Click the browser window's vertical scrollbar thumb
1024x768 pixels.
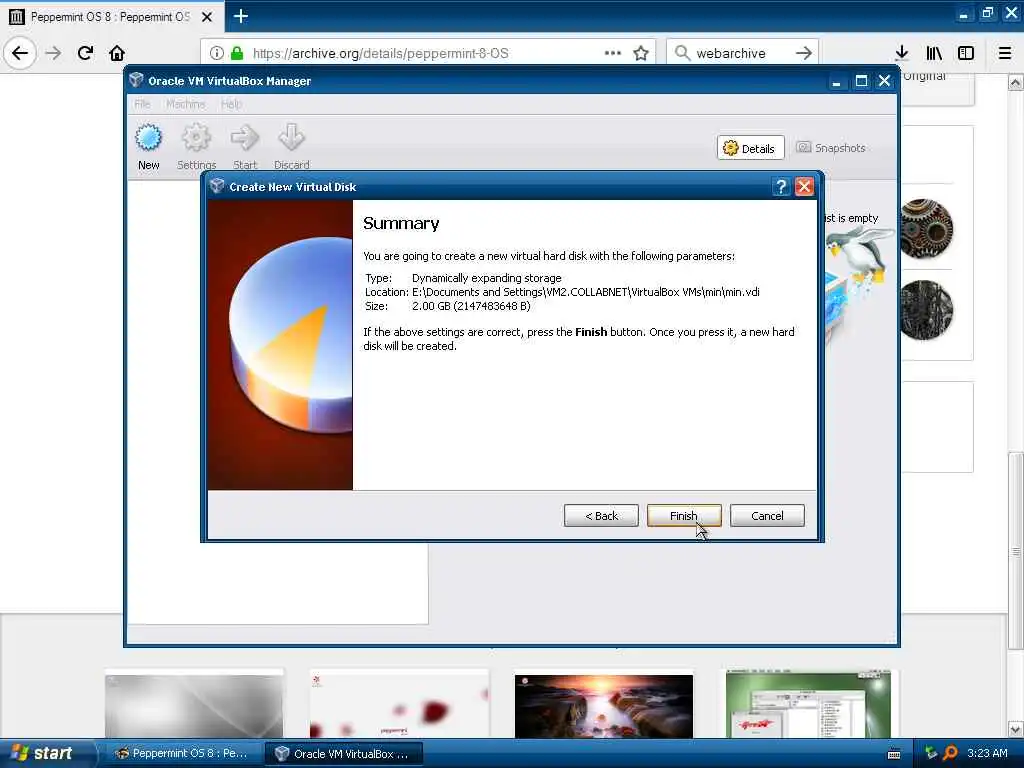point(1015,552)
